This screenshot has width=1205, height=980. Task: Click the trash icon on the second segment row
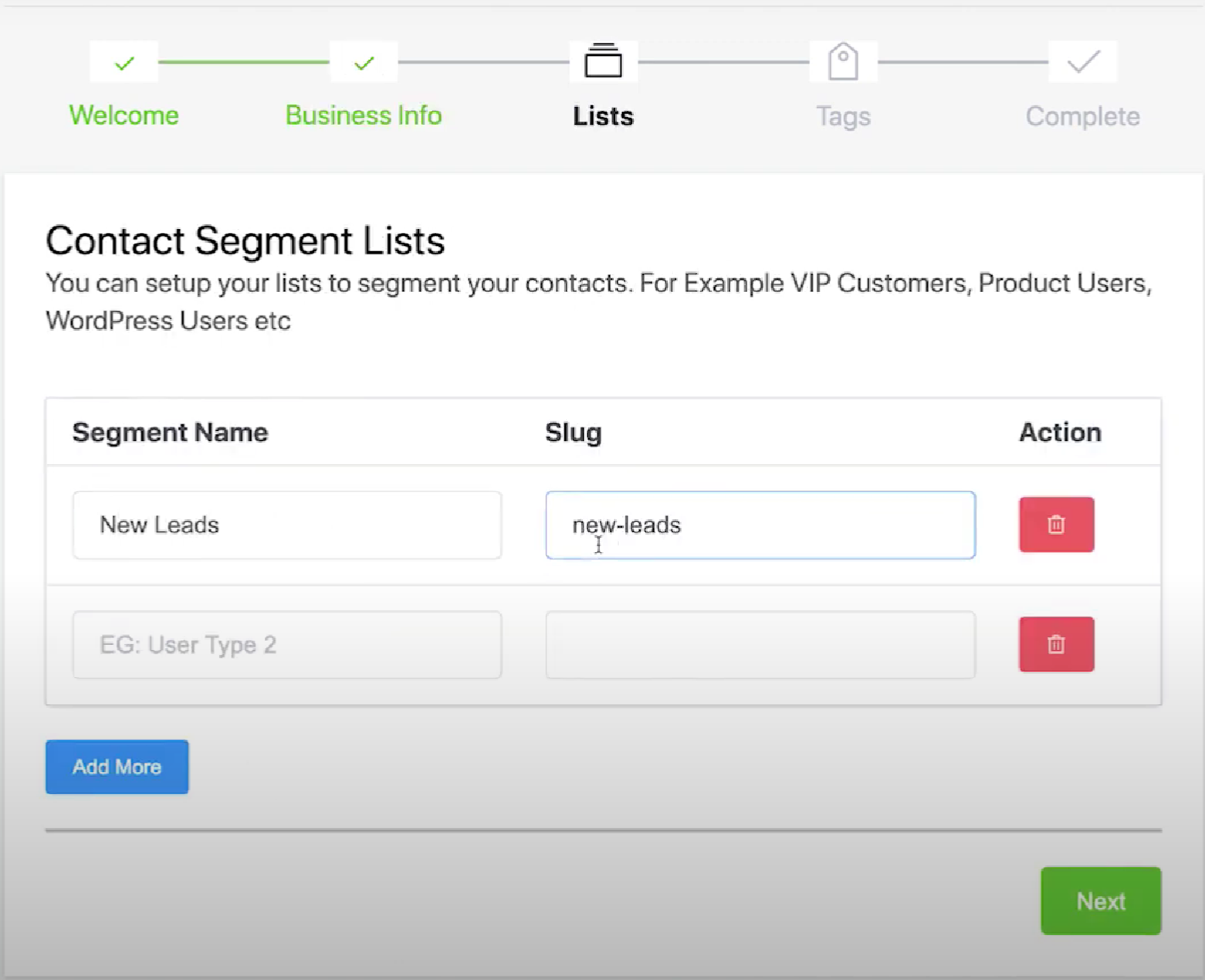[1056, 644]
